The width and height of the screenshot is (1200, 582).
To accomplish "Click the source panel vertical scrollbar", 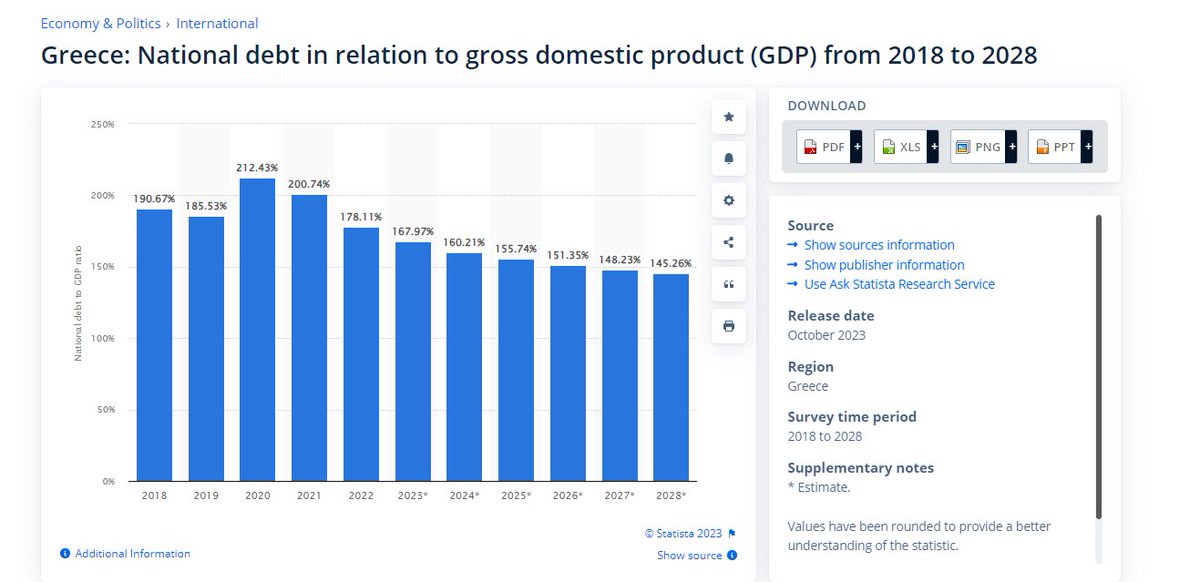I will coord(1098,366).
